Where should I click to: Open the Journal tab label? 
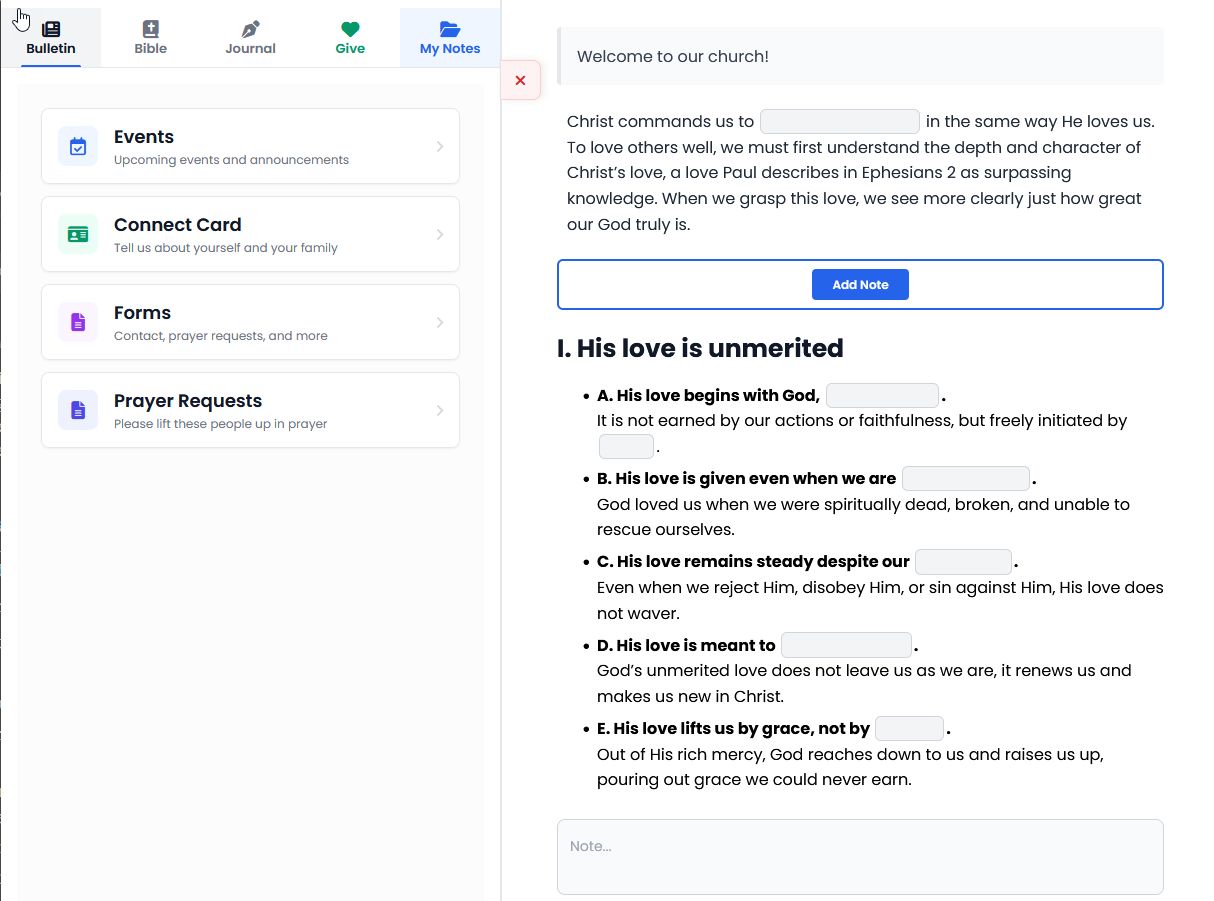[x=250, y=49]
